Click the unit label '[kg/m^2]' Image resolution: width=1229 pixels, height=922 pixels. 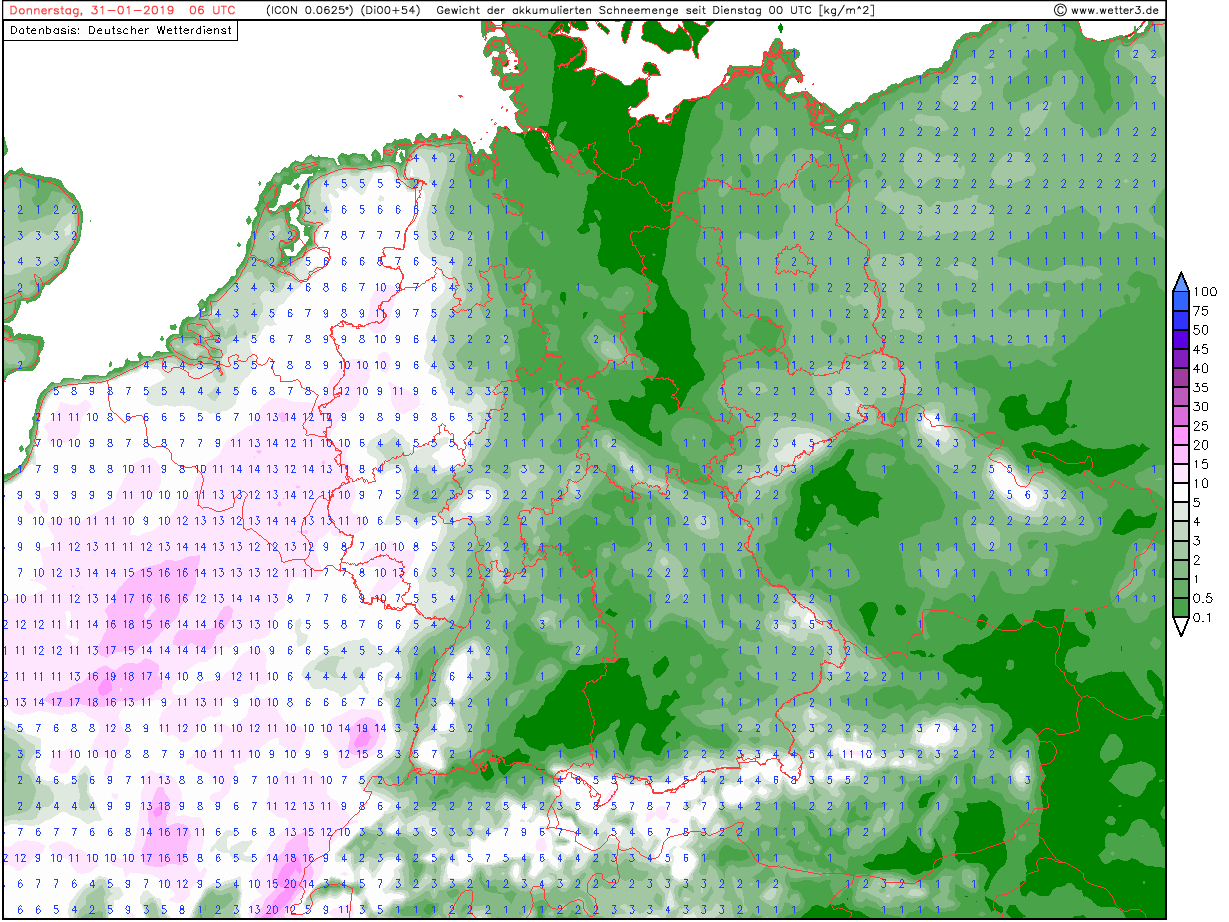pos(846,10)
